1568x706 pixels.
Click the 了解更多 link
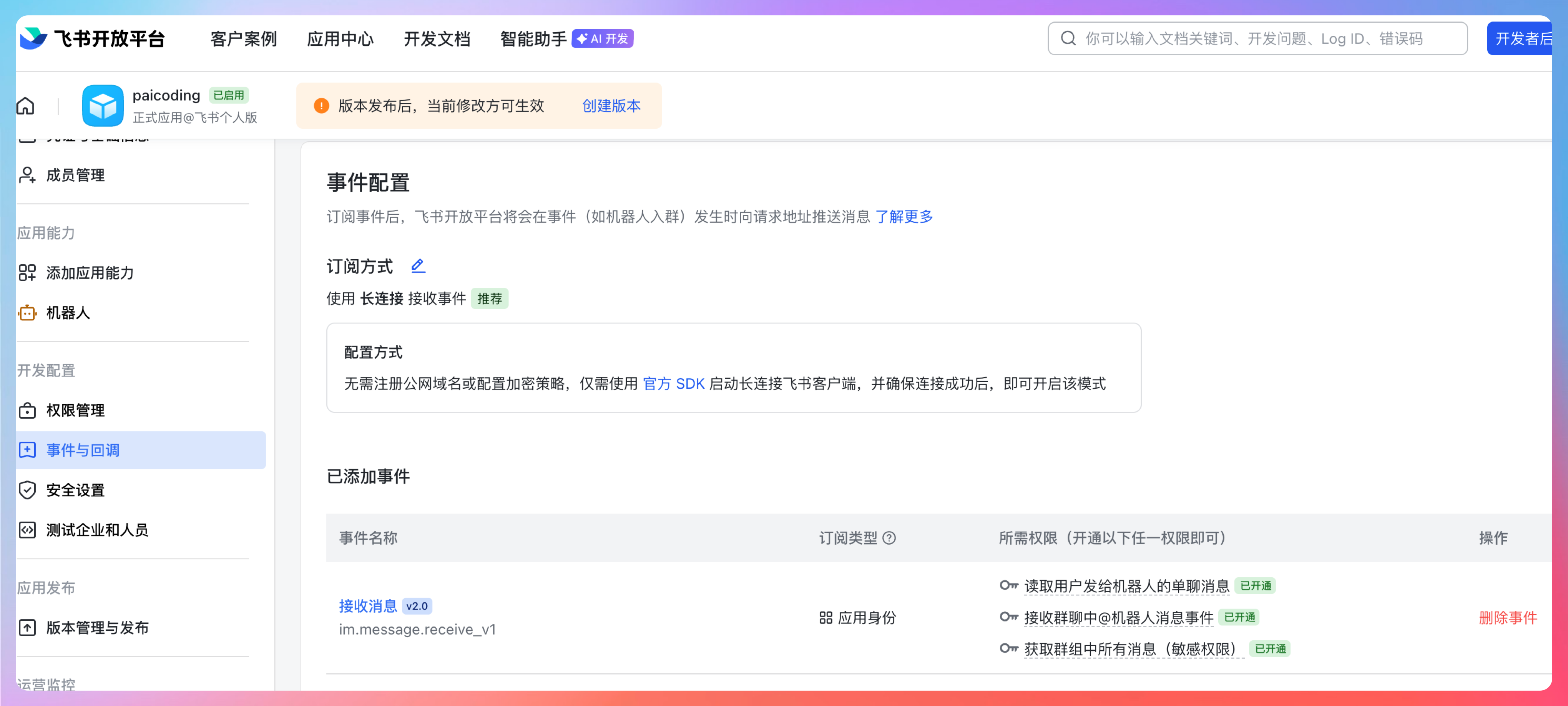click(903, 217)
